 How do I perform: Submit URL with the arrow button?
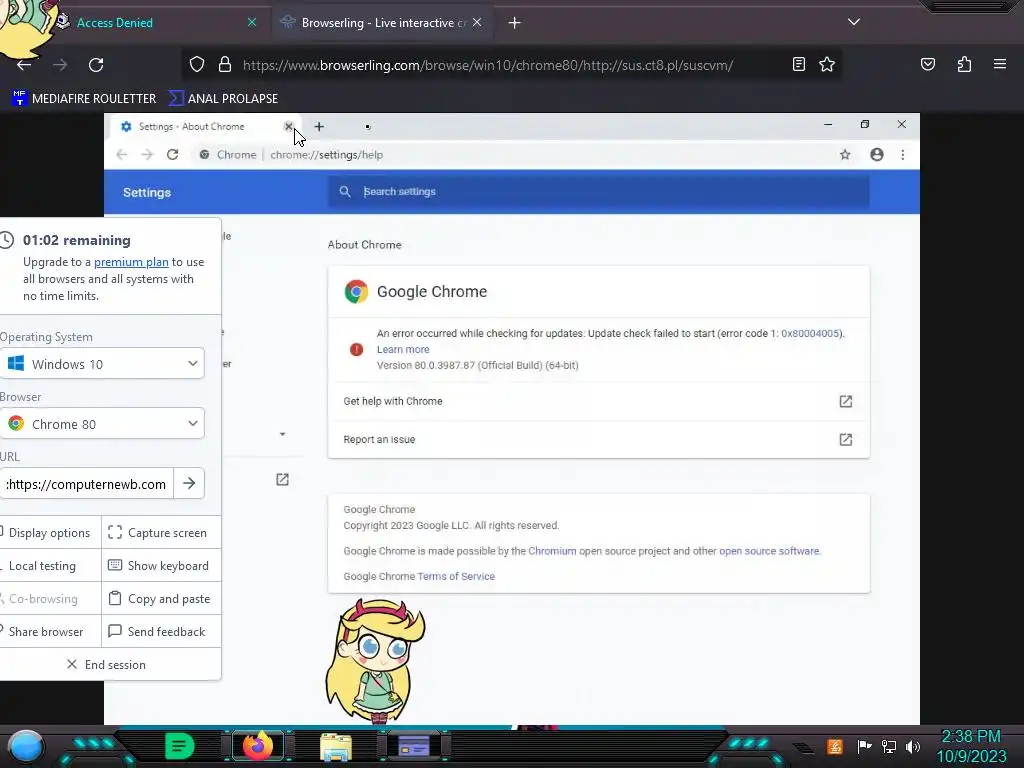click(x=189, y=484)
